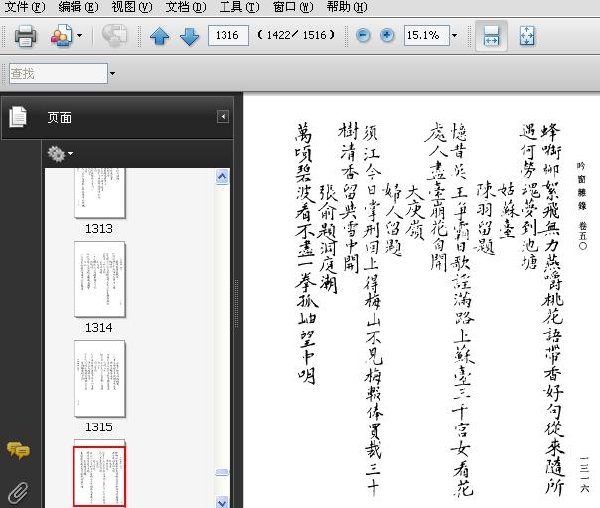Image resolution: width=600 pixels, height=508 pixels.
Task: Zoom in with the plus button
Action: [x=387, y=36]
